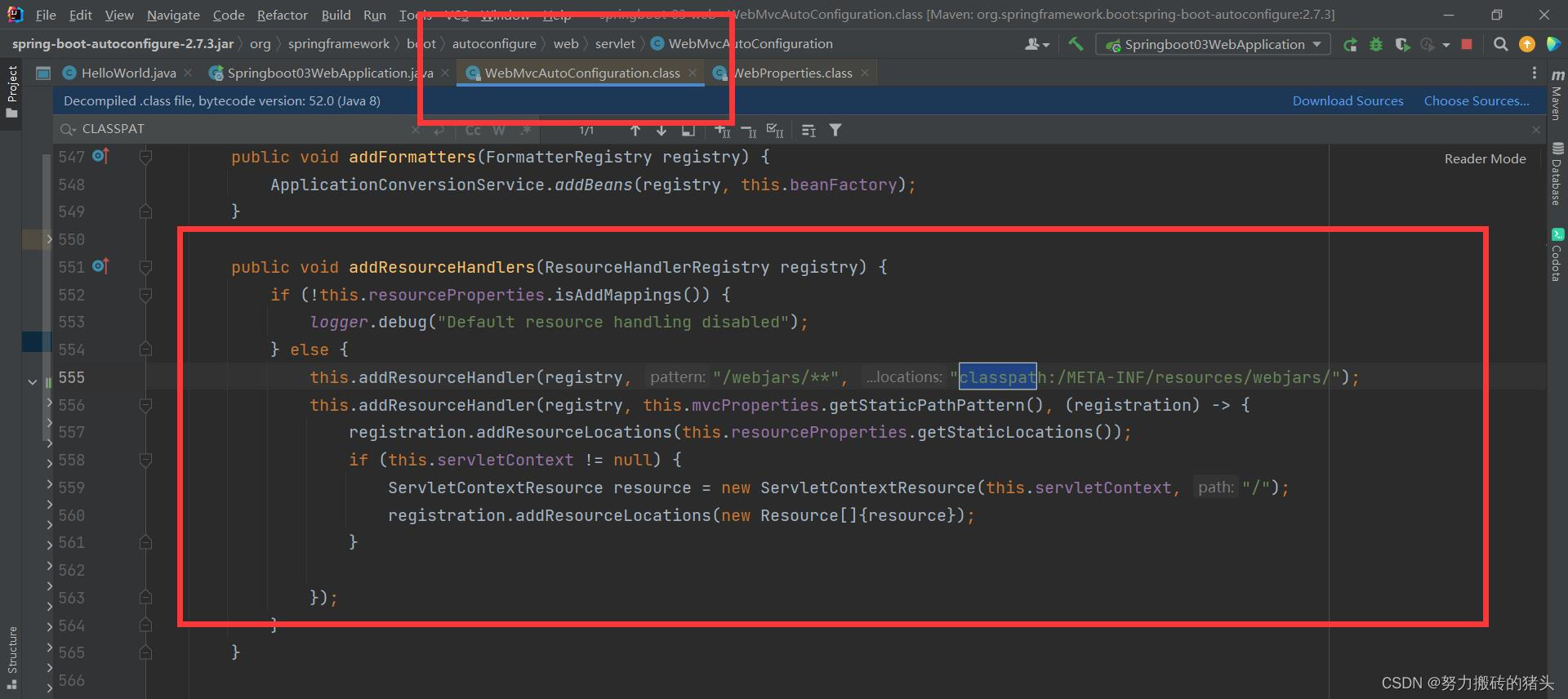Image resolution: width=1568 pixels, height=699 pixels.
Task: Click the colorful JetBrains Space icon
Action: click(1552, 44)
